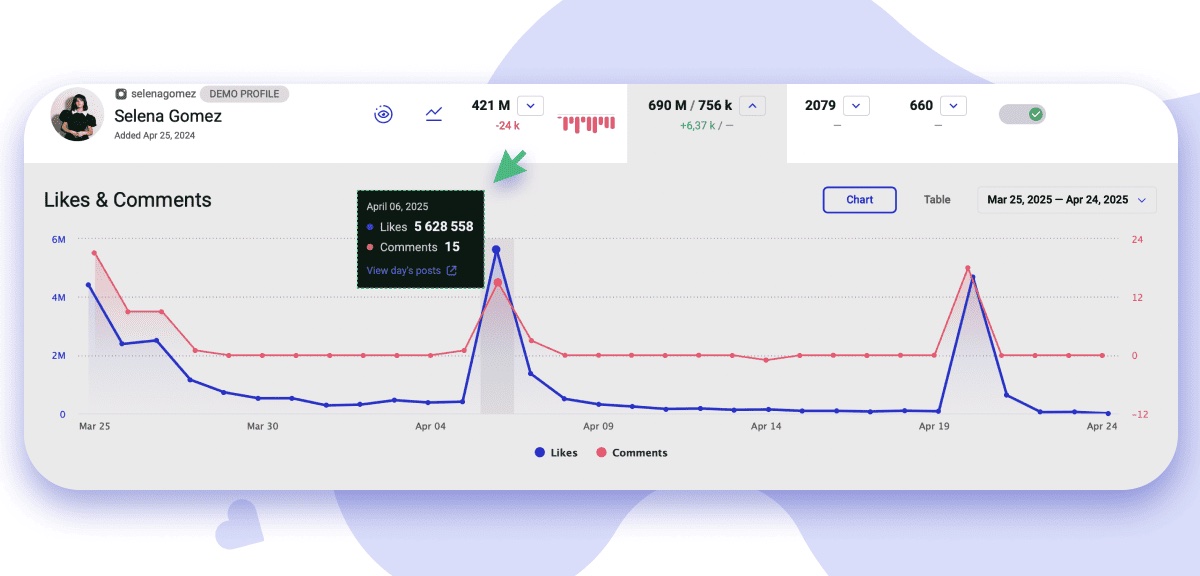Screen dimensions: 1200x576
Task: Click the blue Likes legend dot
Action: [x=540, y=452]
